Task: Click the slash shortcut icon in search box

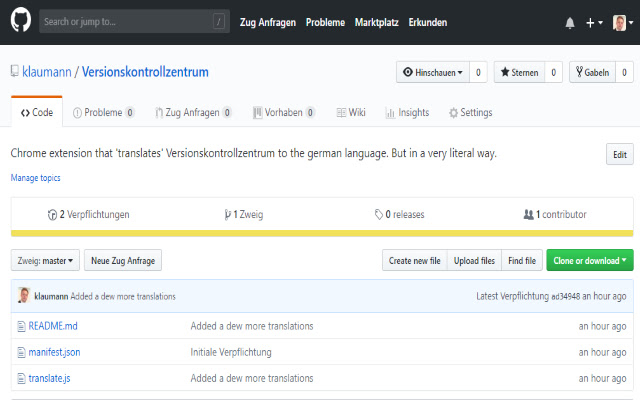Action: tap(219, 21)
